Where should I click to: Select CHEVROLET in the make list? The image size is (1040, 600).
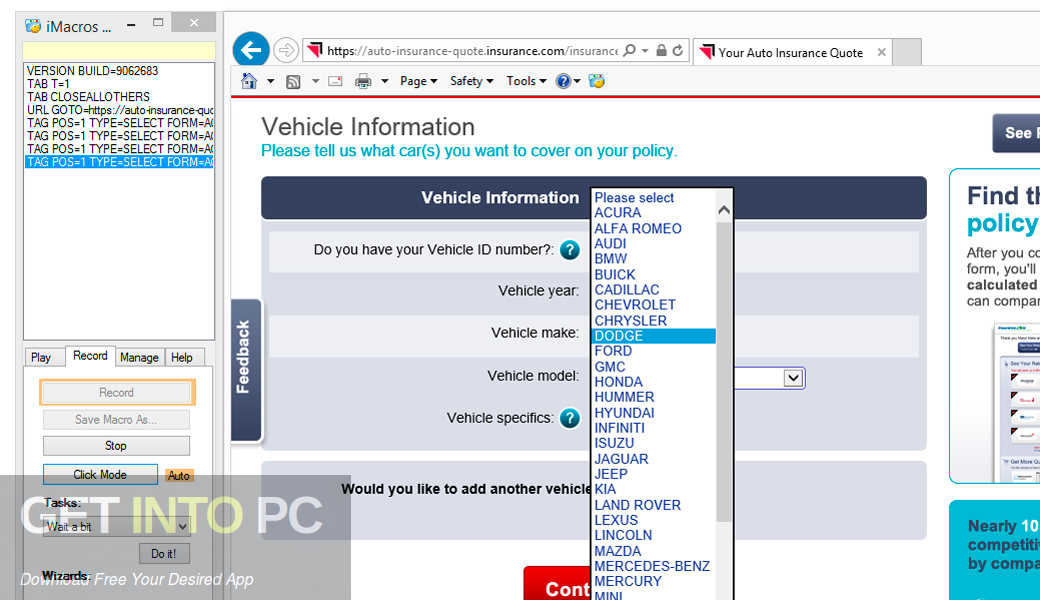(x=653, y=305)
